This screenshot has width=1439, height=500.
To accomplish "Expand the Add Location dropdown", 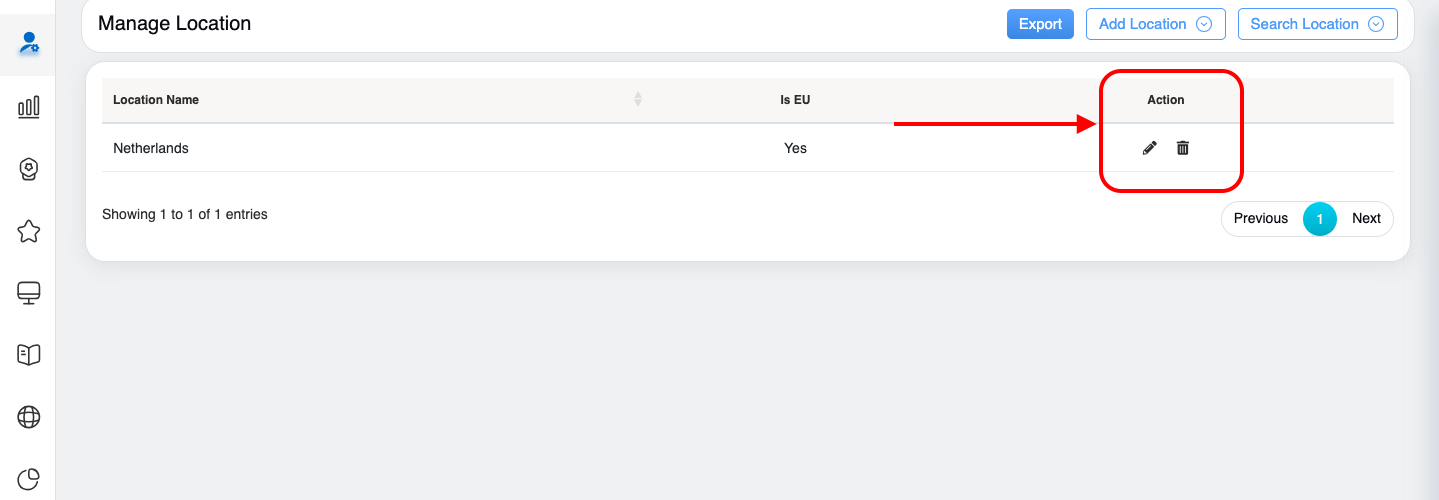I will click(1155, 24).
